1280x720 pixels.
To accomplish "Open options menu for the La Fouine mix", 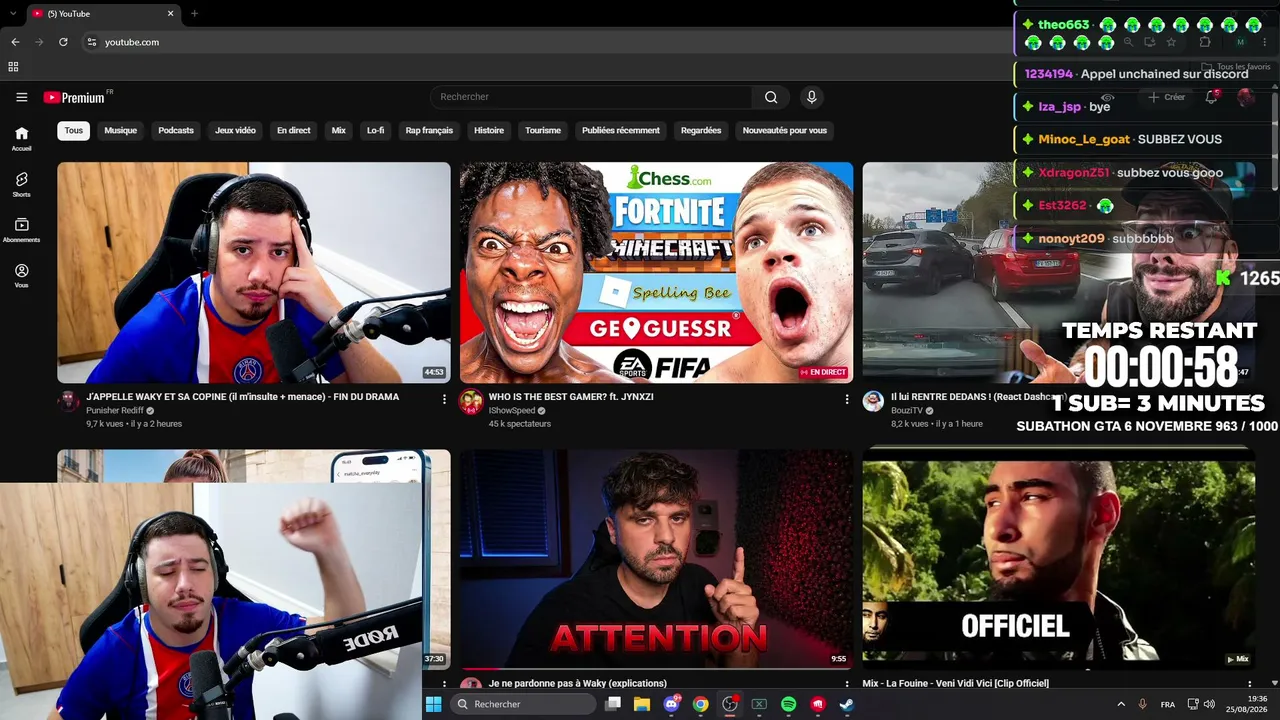I will pyautogui.click(x=1249, y=684).
